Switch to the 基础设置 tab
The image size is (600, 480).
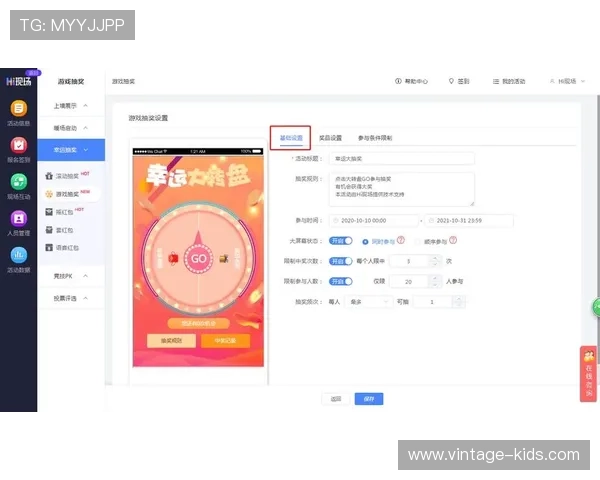click(291, 138)
